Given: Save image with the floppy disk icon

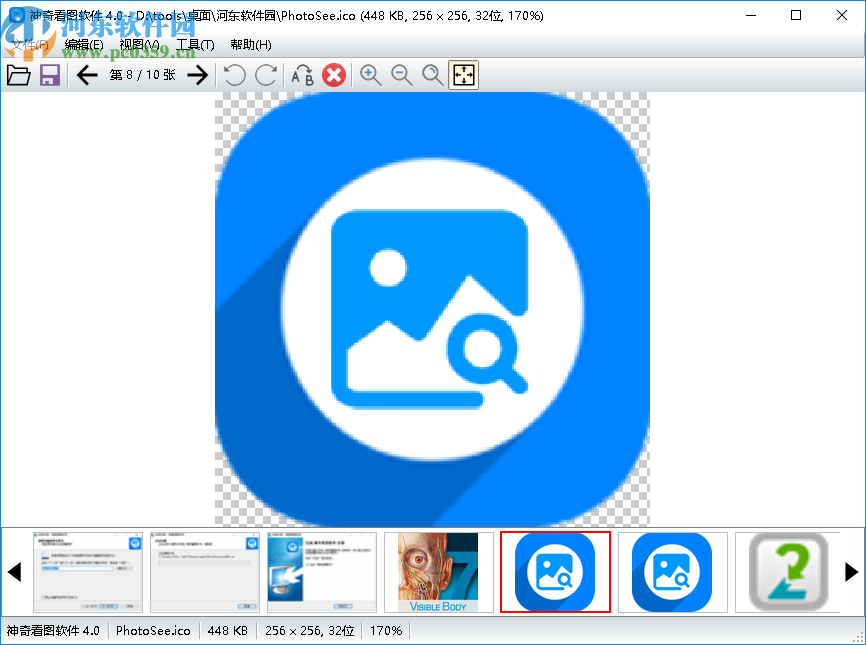Looking at the screenshot, I should 50,75.
